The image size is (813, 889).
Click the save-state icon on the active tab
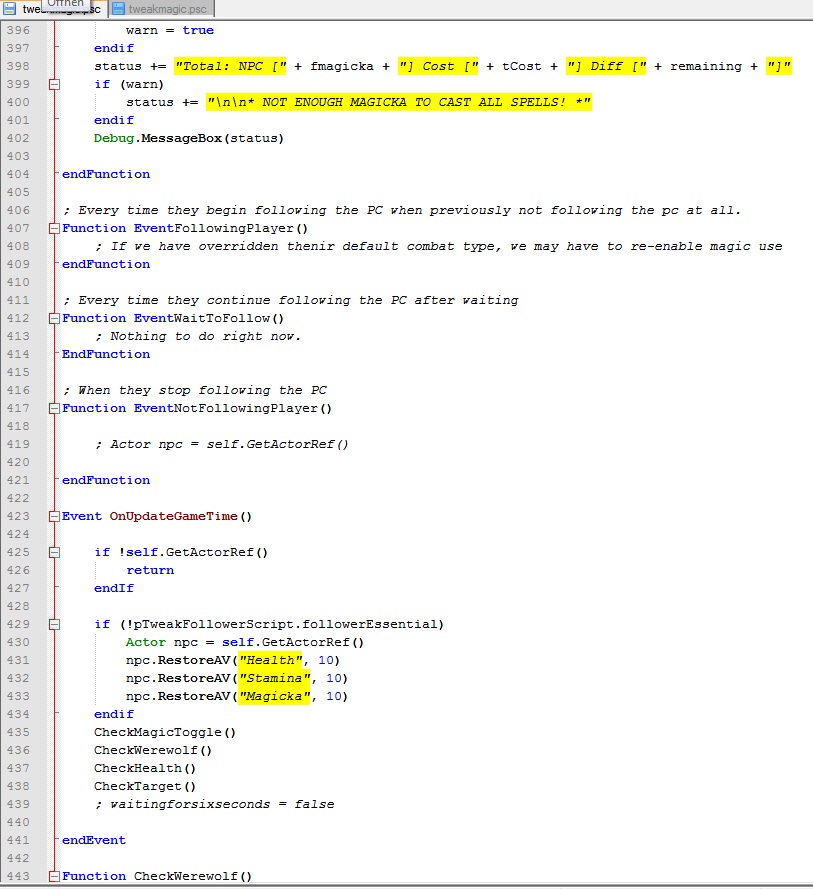[11, 9]
